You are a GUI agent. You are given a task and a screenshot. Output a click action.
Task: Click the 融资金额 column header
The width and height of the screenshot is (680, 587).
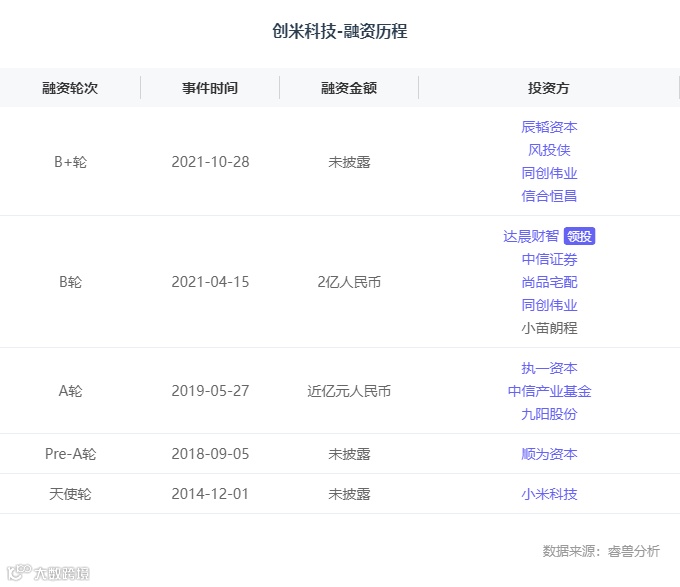click(x=349, y=88)
